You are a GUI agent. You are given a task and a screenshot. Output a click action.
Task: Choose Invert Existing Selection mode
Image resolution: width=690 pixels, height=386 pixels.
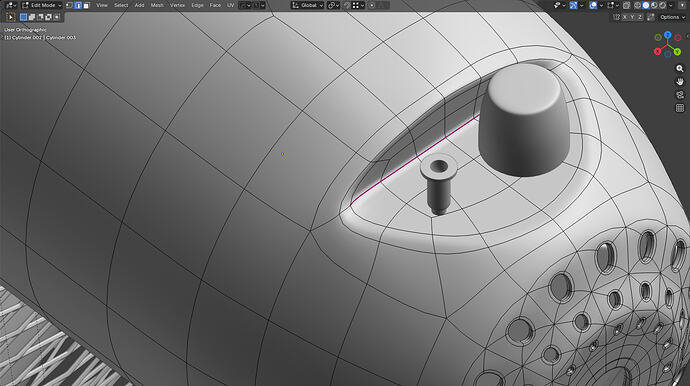point(49,17)
